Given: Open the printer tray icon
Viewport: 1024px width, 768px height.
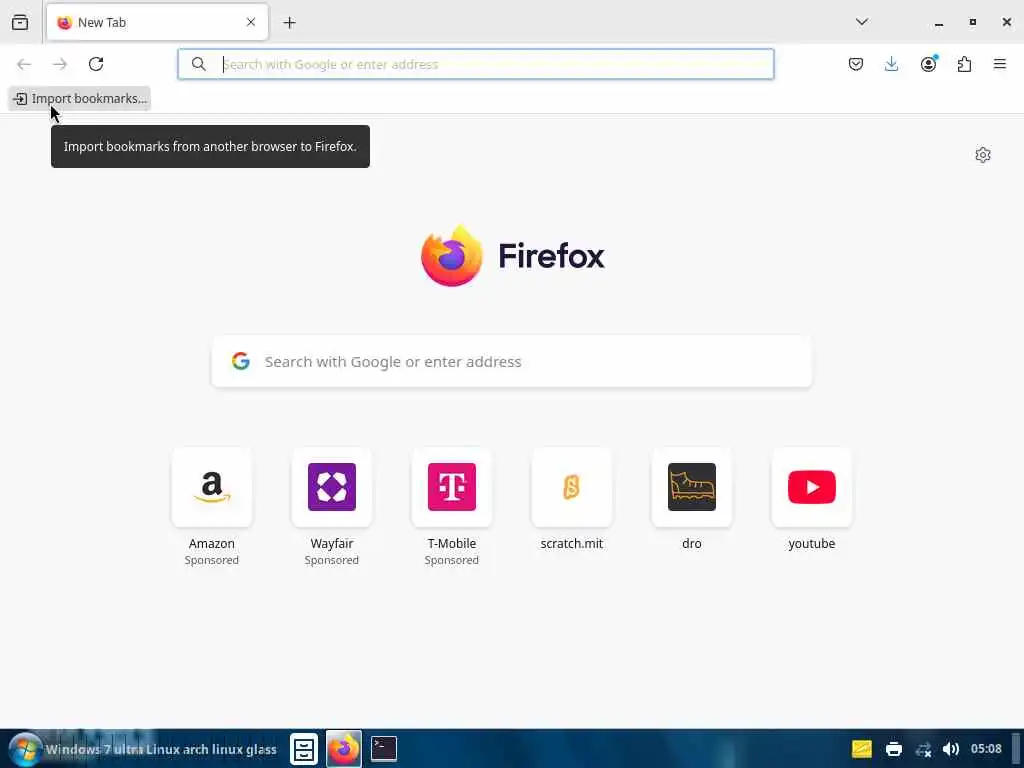Looking at the screenshot, I should coord(893,749).
